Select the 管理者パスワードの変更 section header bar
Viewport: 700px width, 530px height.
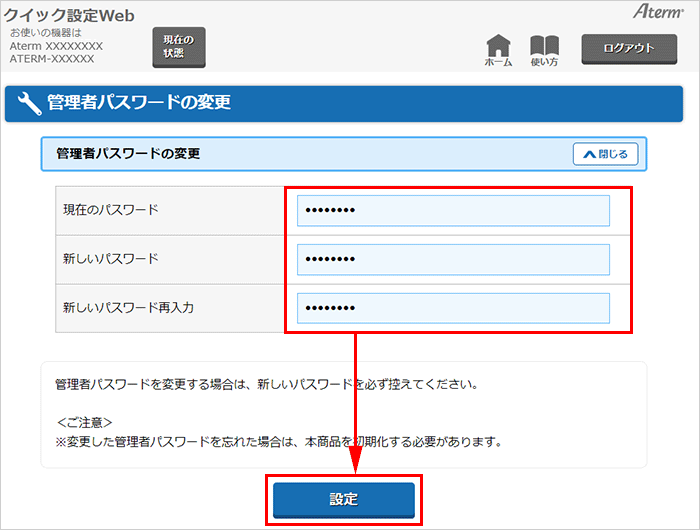pyautogui.click(x=300, y=154)
